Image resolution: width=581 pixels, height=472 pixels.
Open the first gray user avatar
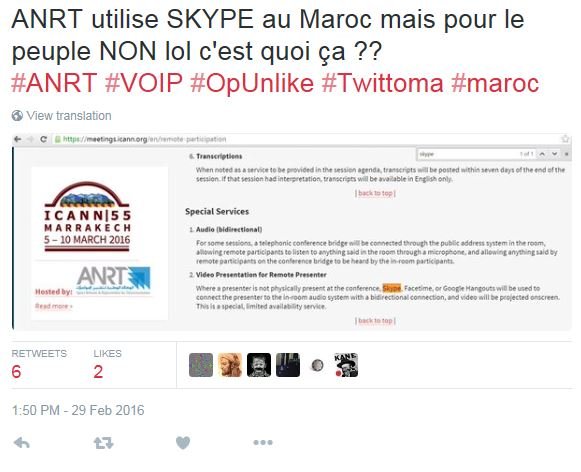click(201, 365)
